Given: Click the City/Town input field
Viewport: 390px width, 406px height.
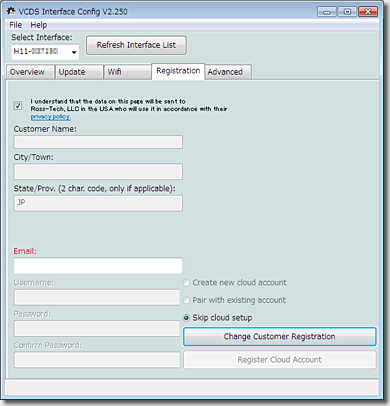Looking at the screenshot, I should pyautogui.click(x=98, y=172).
